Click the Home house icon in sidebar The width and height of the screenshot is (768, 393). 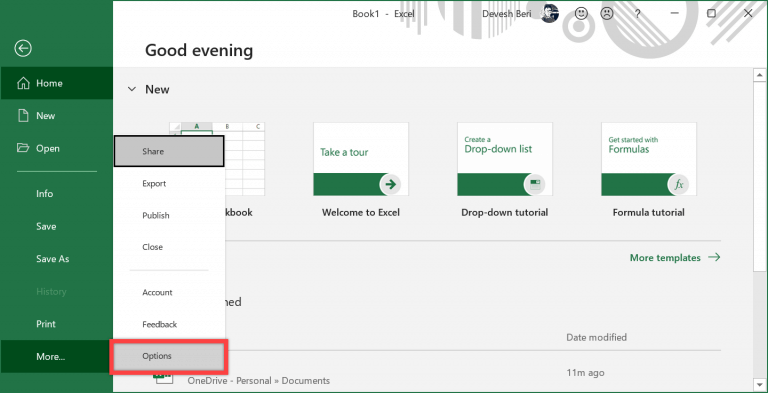point(23,83)
